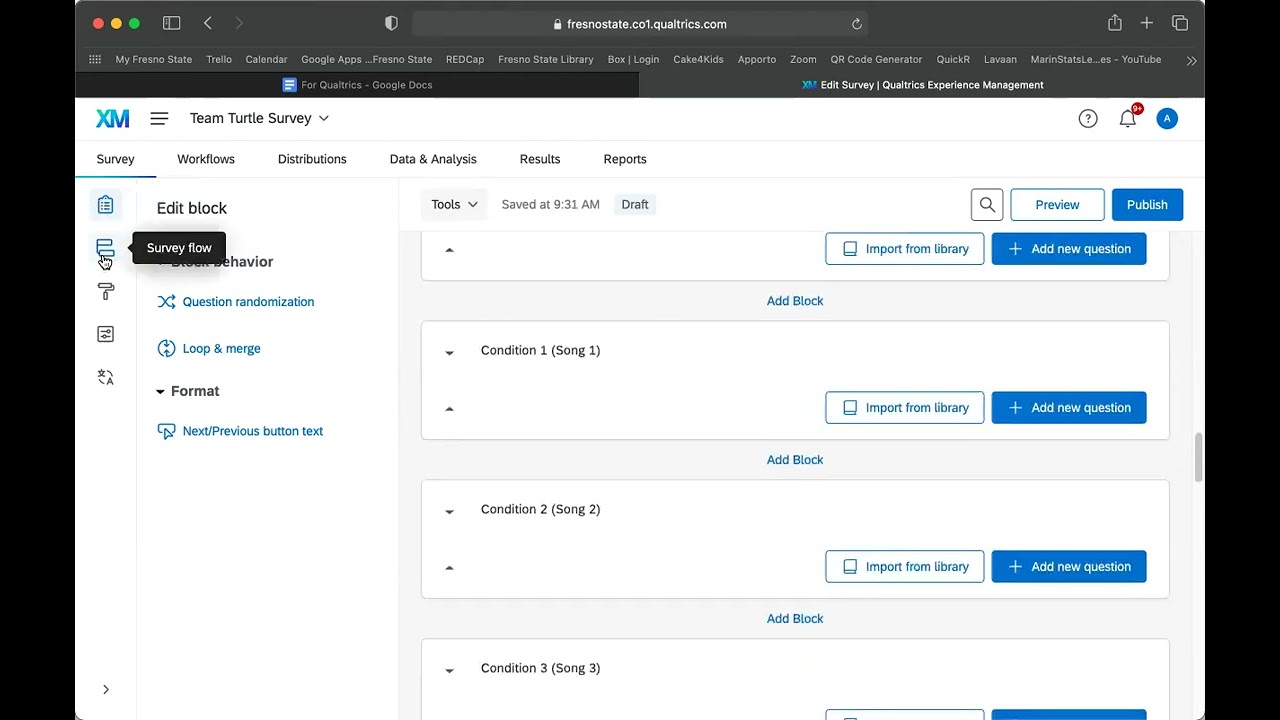Switch to the Data & Analysis tab

(x=433, y=159)
